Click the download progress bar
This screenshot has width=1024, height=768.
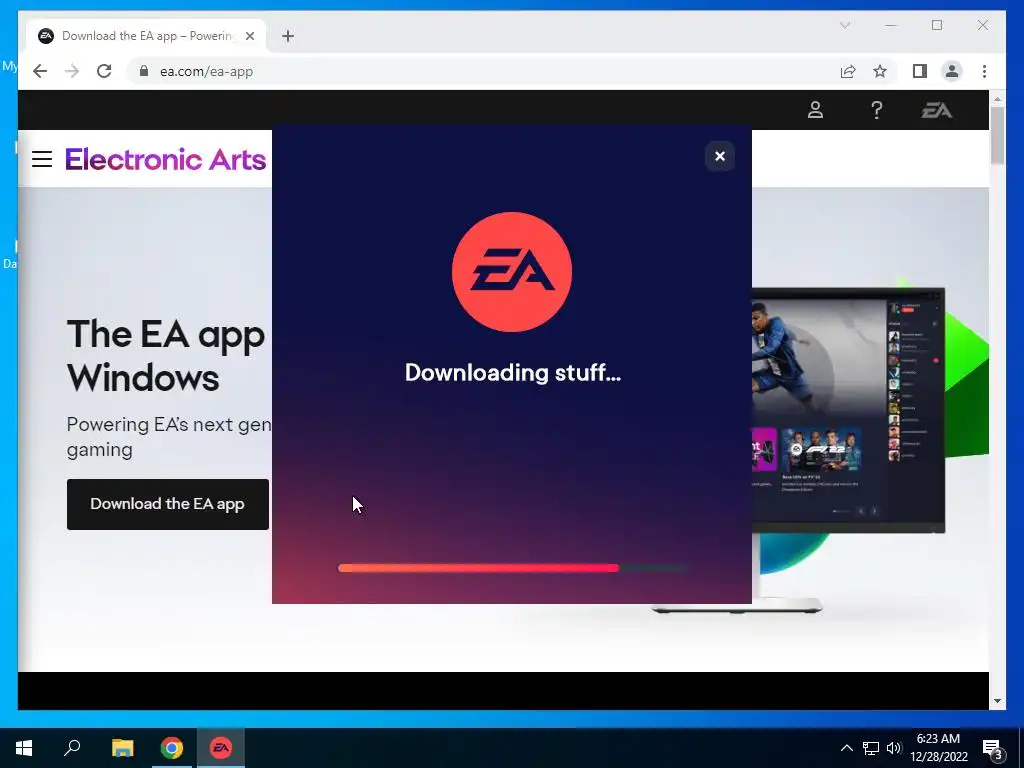(x=513, y=568)
